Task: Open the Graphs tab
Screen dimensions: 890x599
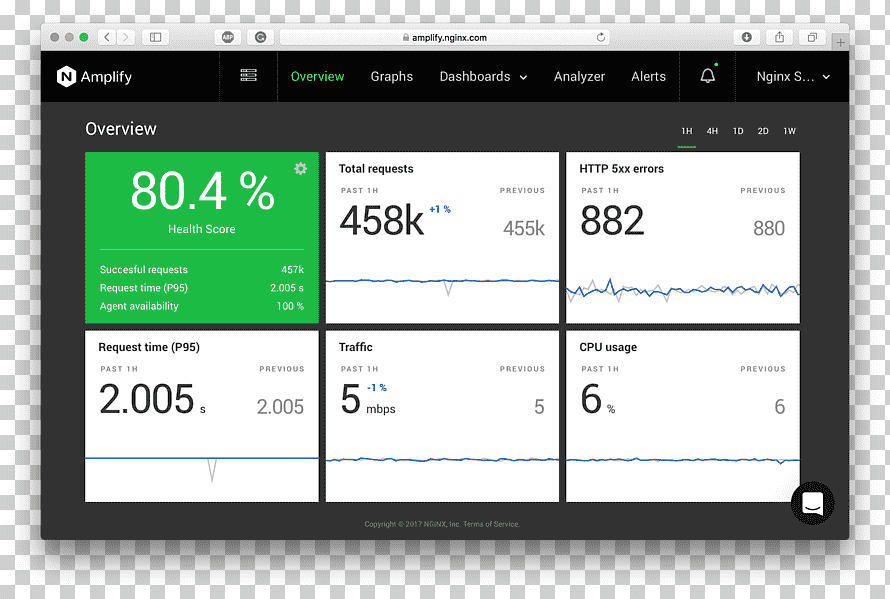Action: pyautogui.click(x=392, y=77)
